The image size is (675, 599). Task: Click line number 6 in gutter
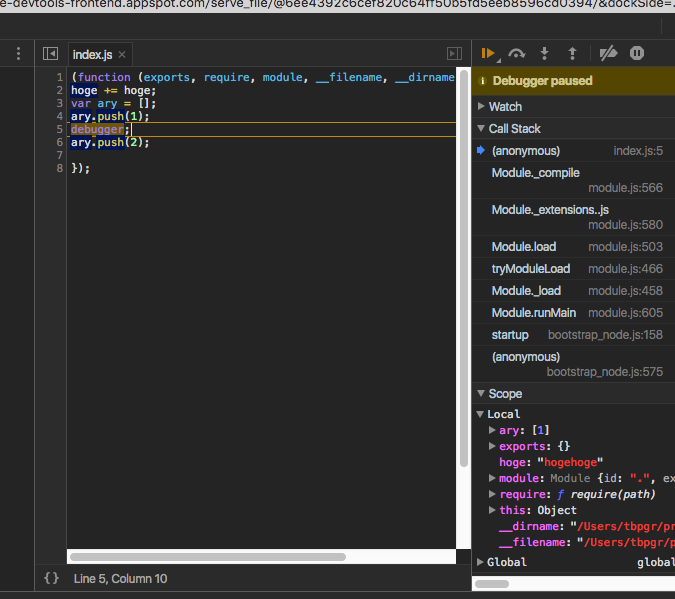coord(59,142)
